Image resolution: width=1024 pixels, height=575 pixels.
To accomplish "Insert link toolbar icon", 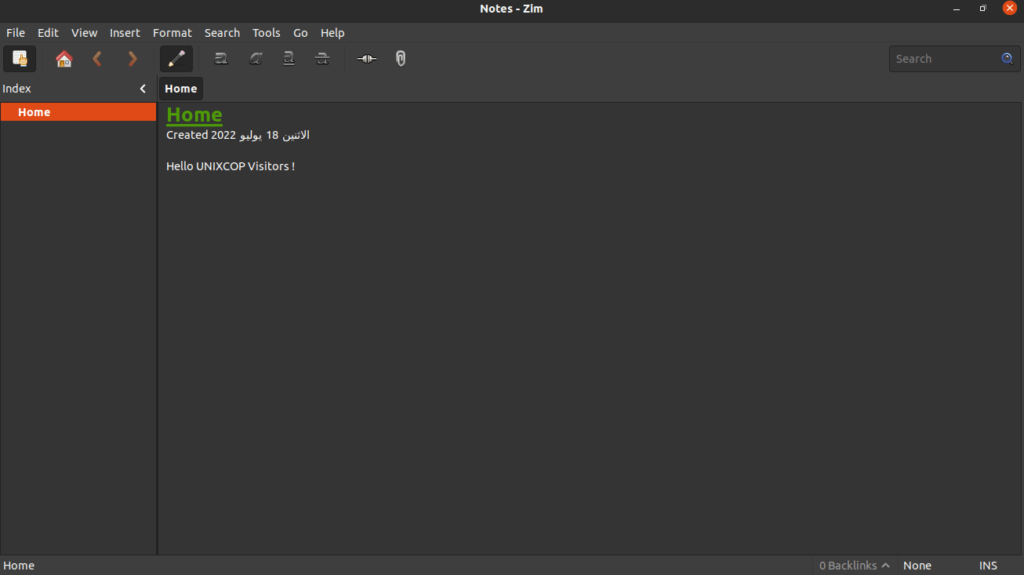I will tap(367, 59).
